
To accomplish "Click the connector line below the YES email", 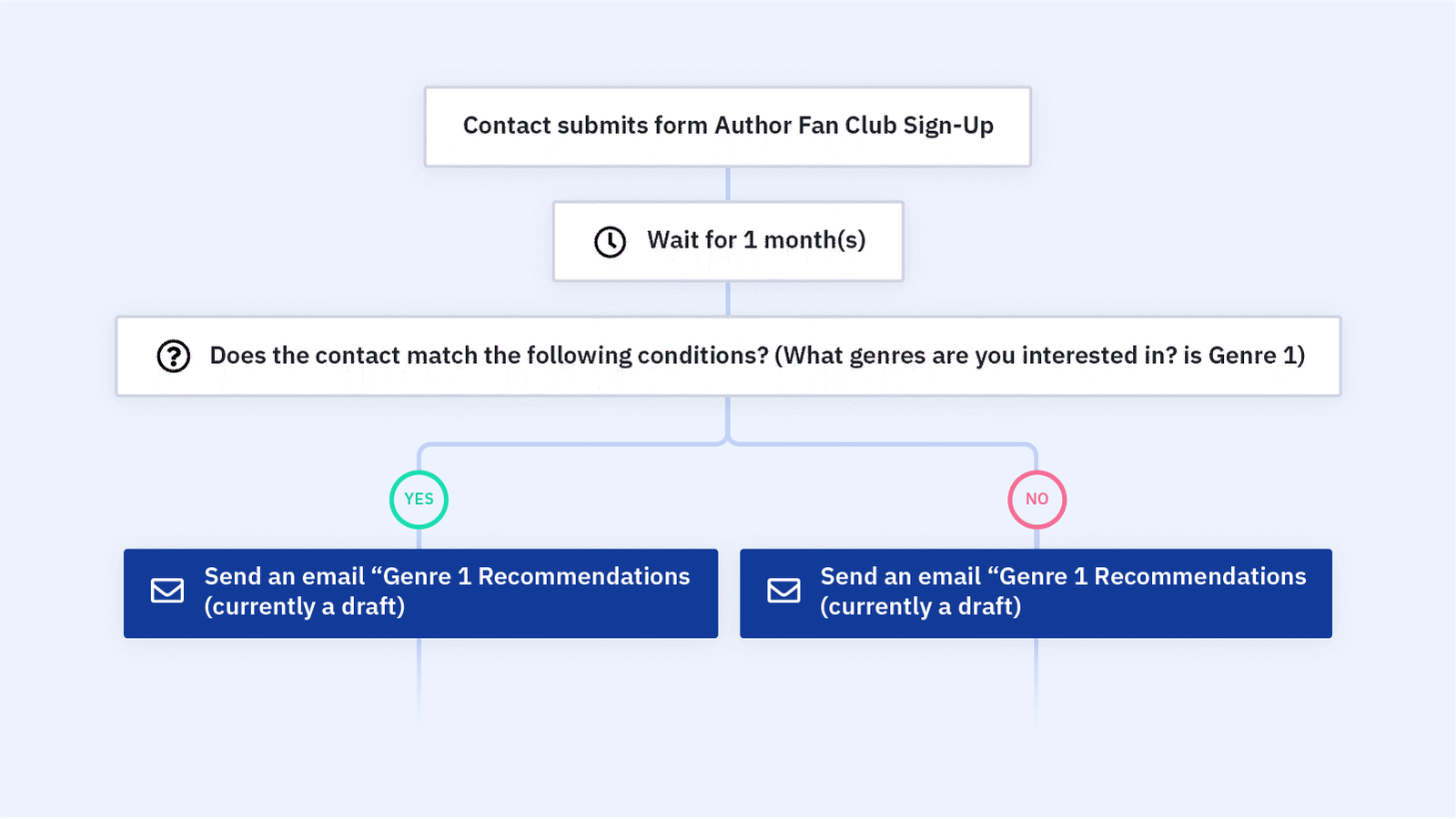I will tap(419, 678).
